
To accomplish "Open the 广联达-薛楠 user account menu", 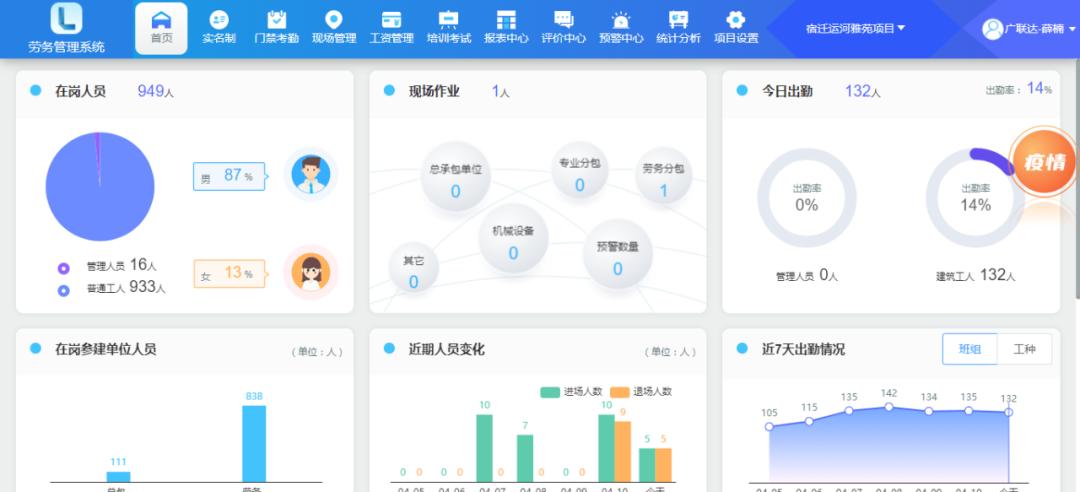I will 1023,28.
